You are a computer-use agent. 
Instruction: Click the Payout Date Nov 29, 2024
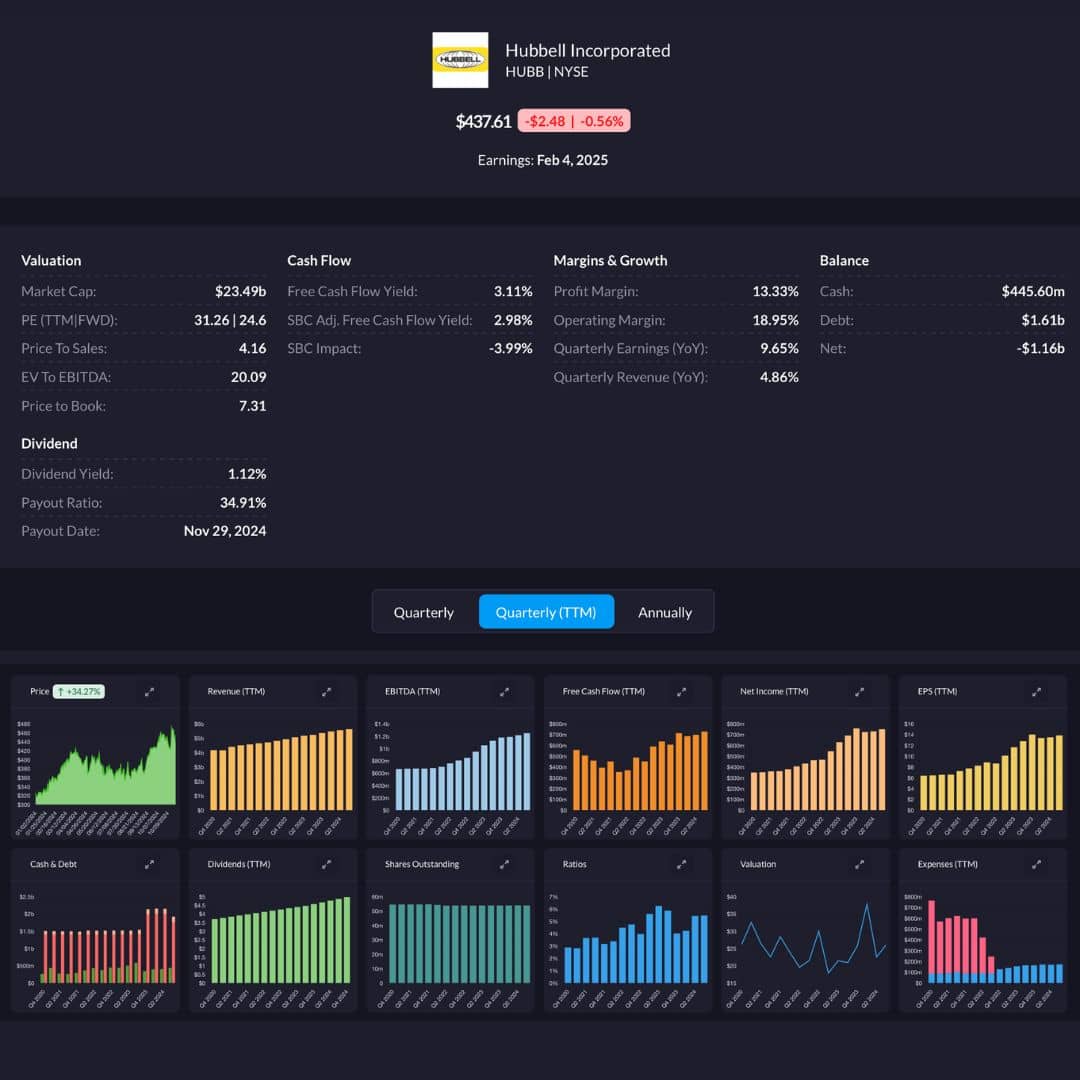click(225, 531)
